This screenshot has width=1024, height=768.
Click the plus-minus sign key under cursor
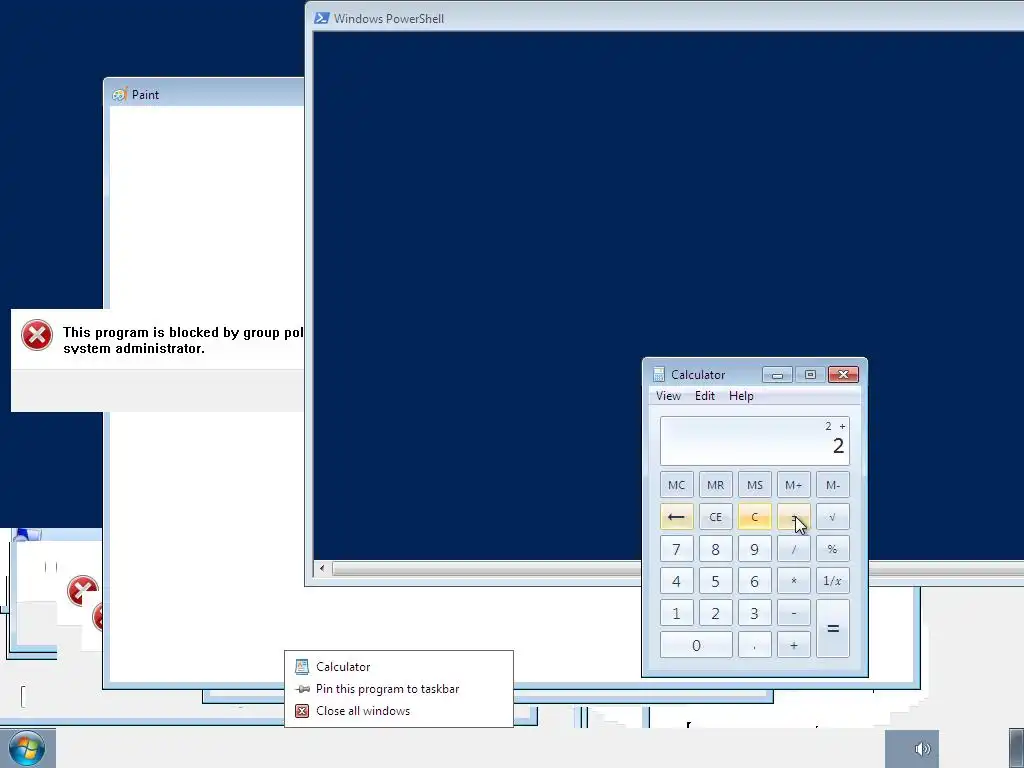pyautogui.click(x=793, y=517)
